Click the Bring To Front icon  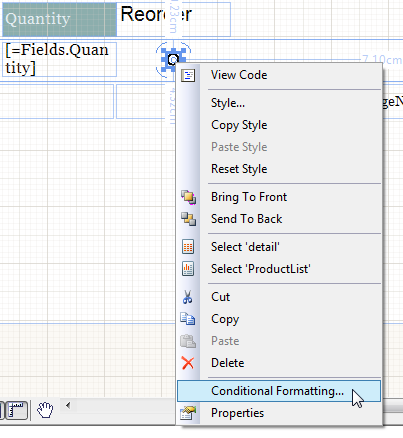coord(188,197)
